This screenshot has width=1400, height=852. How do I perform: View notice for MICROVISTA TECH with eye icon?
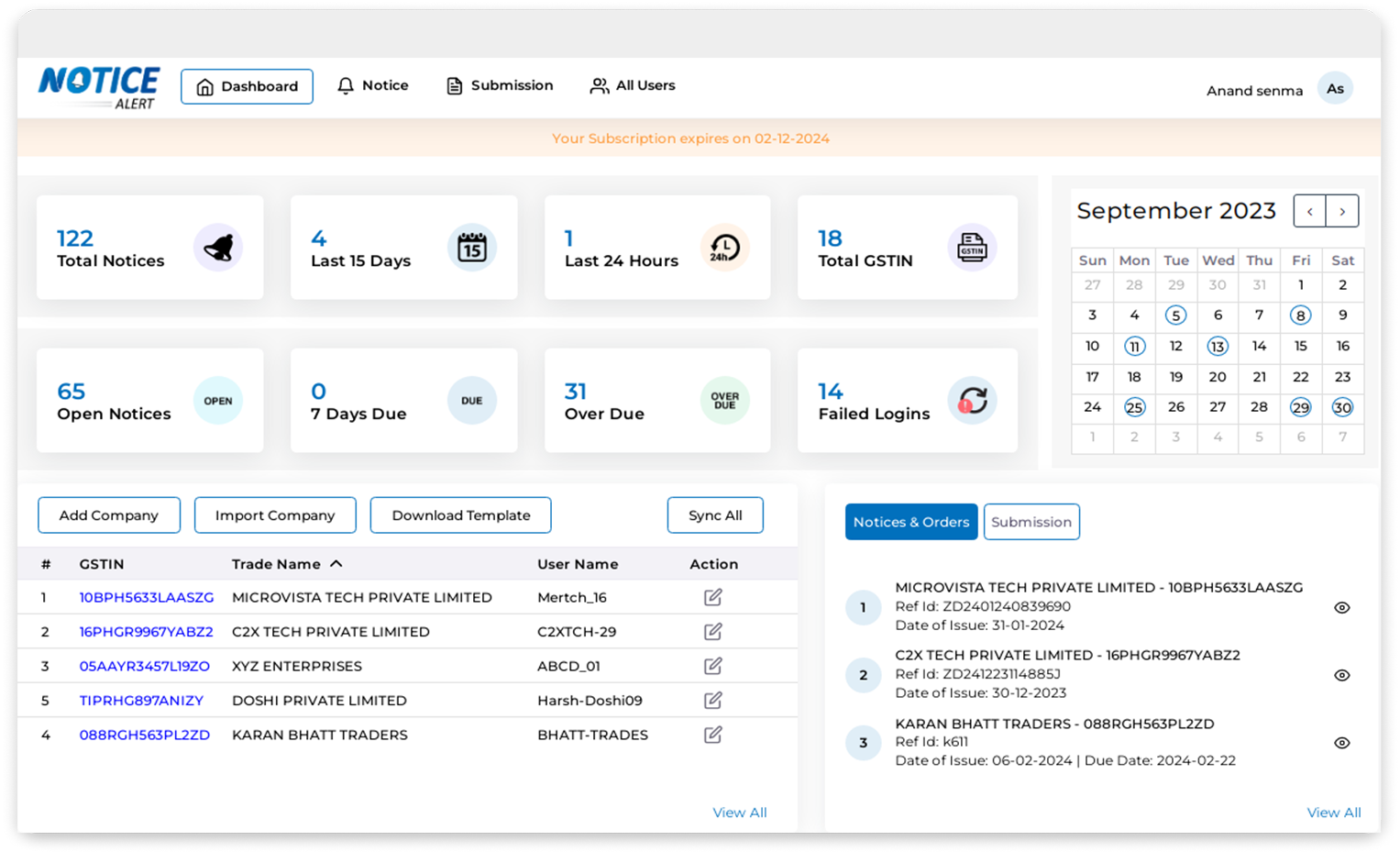pyautogui.click(x=1341, y=607)
